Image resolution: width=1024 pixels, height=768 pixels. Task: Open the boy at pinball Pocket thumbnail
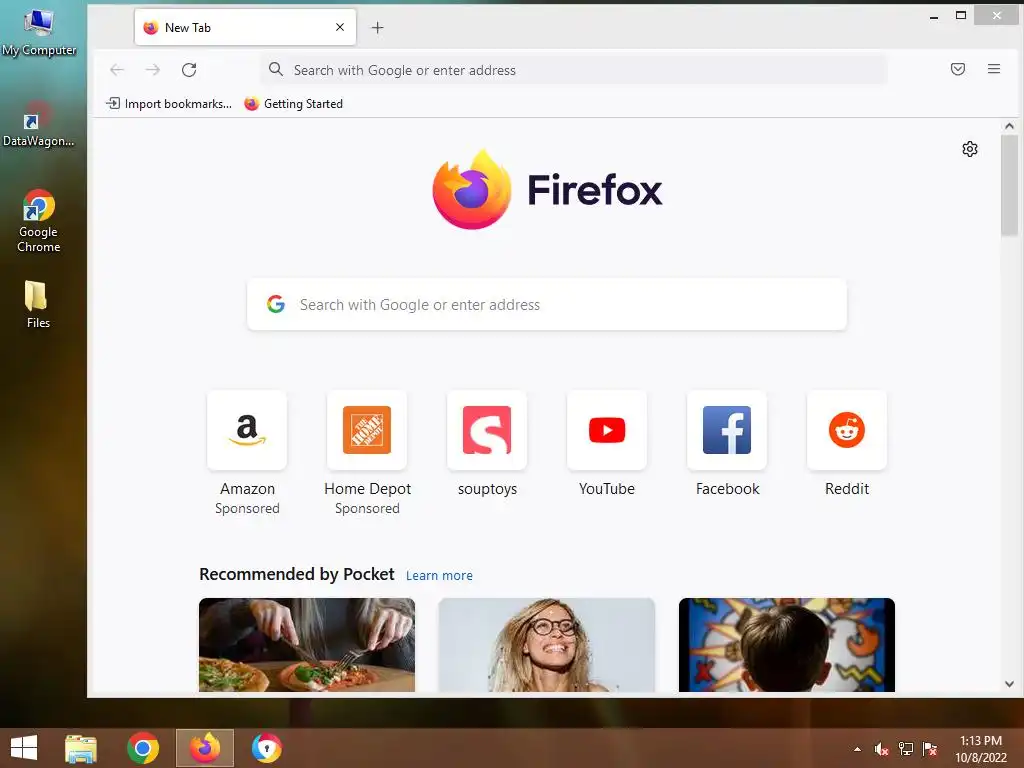[787, 645]
